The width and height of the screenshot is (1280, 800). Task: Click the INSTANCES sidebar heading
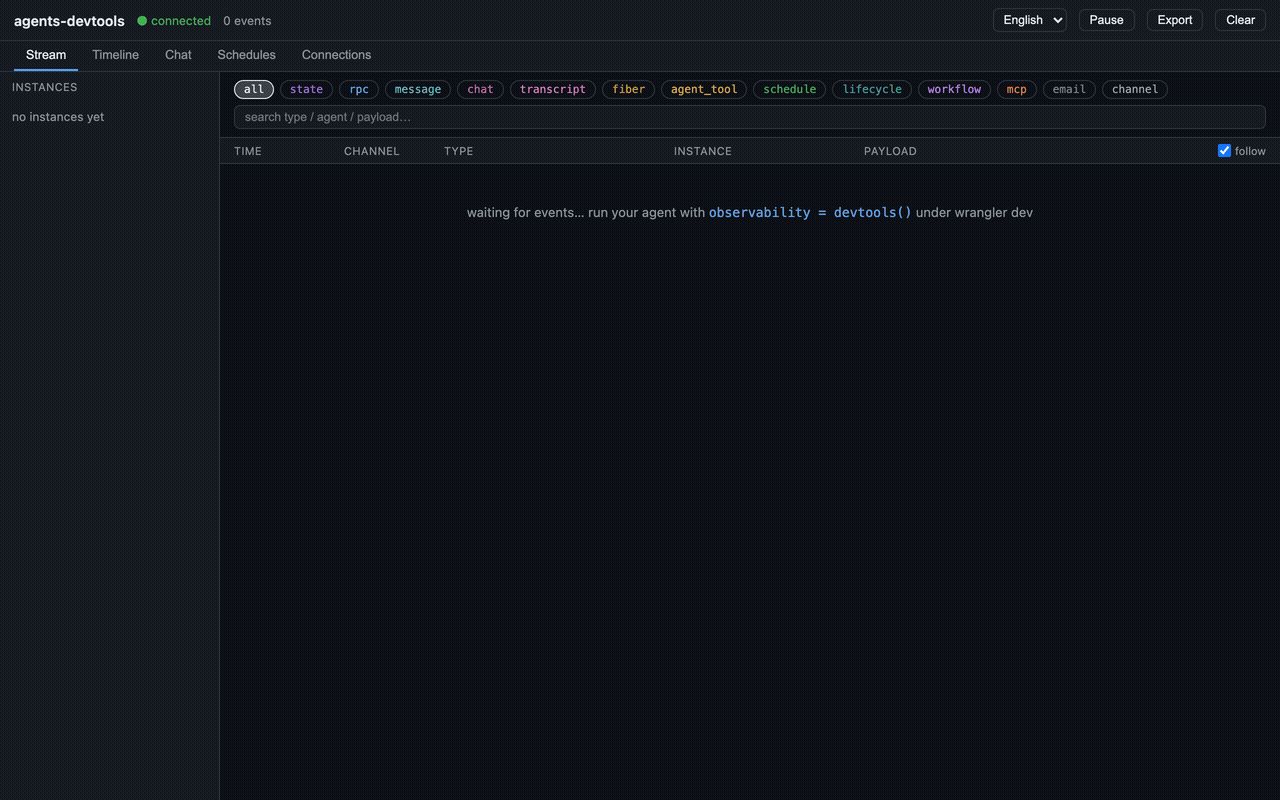(45, 87)
